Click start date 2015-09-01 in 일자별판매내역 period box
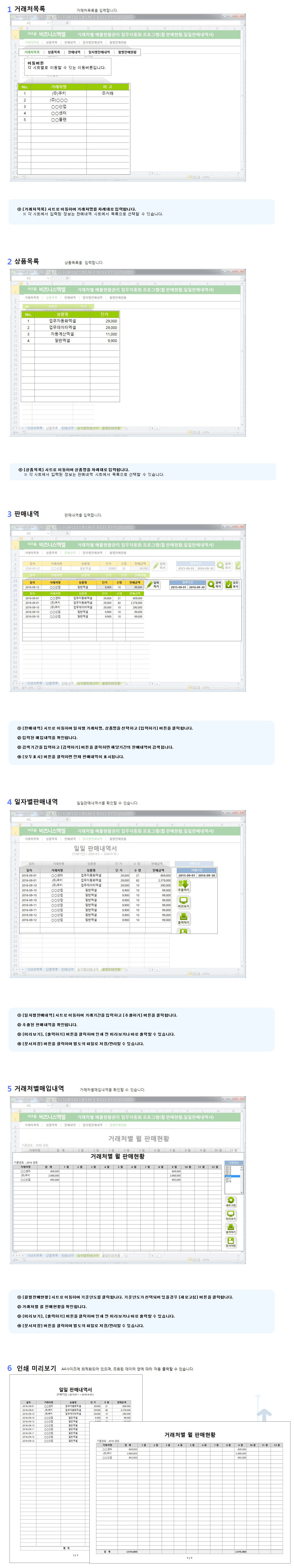 click(x=187, y=875)
